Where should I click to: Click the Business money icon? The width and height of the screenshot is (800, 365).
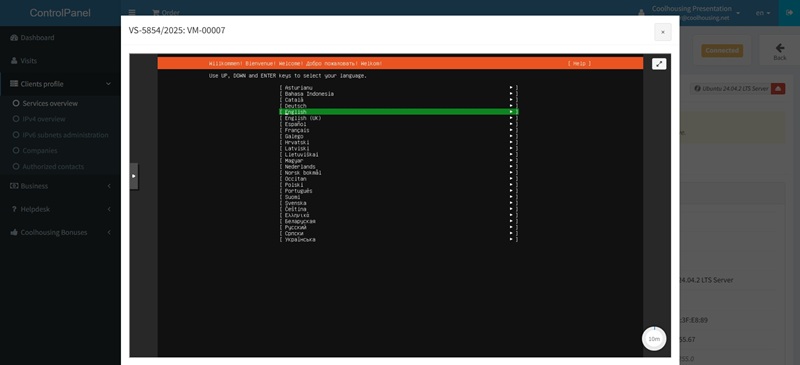tap(14, 186)
